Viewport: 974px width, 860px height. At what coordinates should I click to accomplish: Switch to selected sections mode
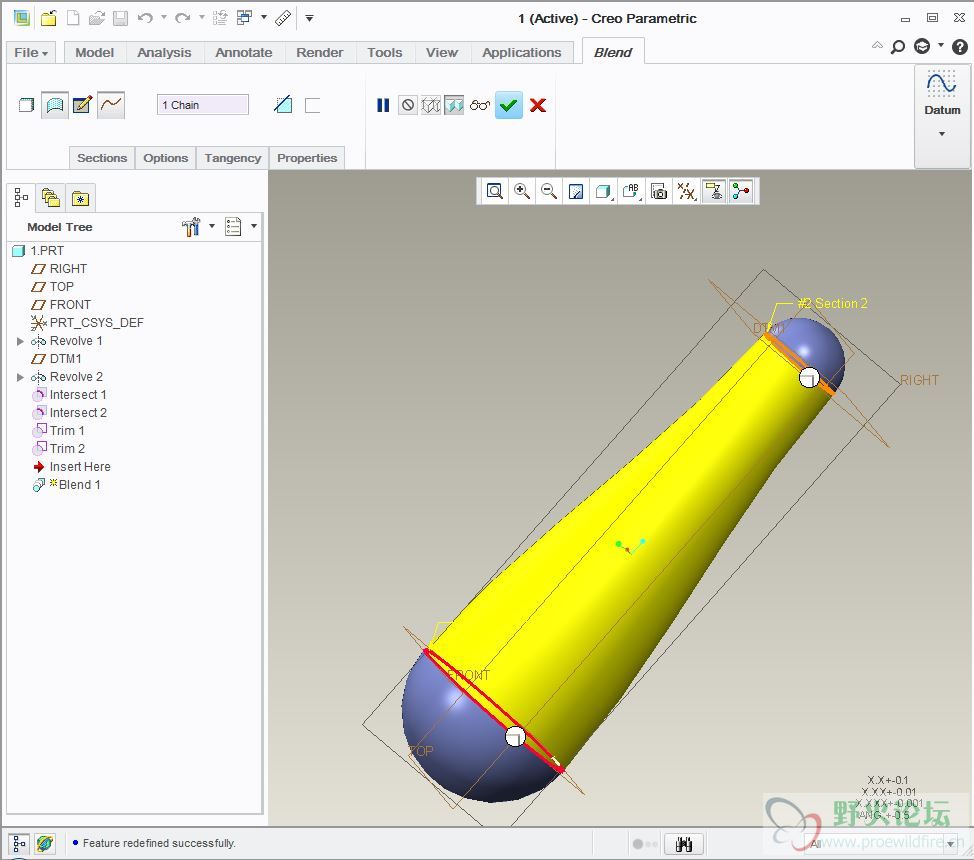[111, 105]
